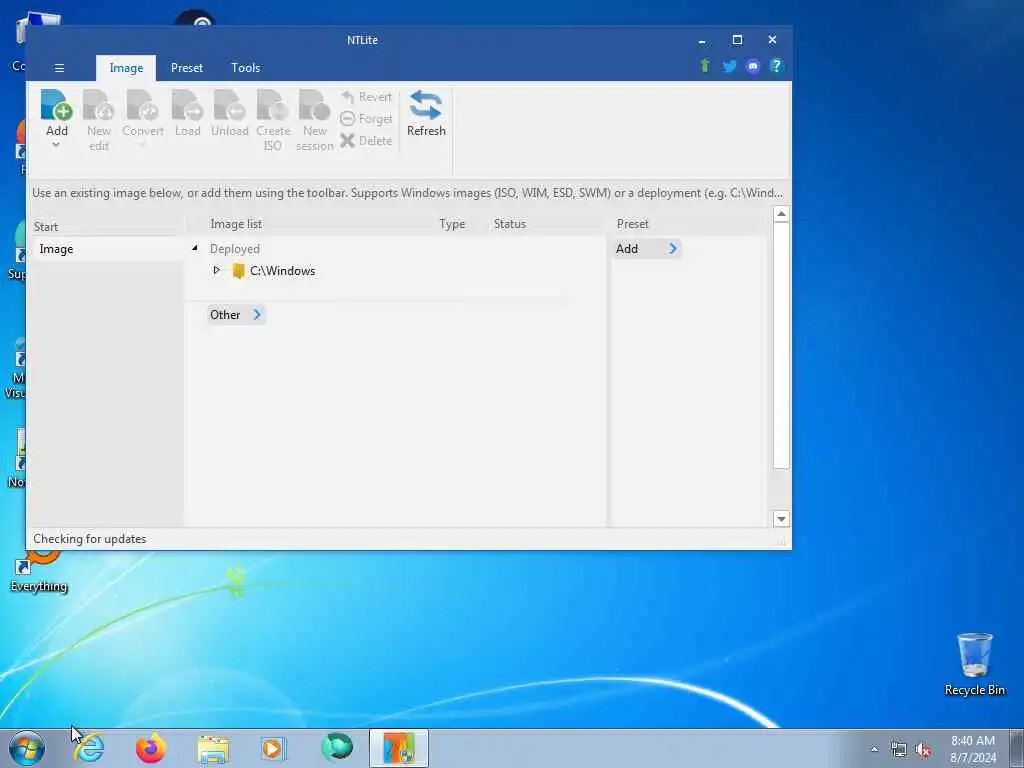The width and height of the screenshot is (1024, 768).
Task: Click the New edit toolbar icon
Action: [99, 121]
